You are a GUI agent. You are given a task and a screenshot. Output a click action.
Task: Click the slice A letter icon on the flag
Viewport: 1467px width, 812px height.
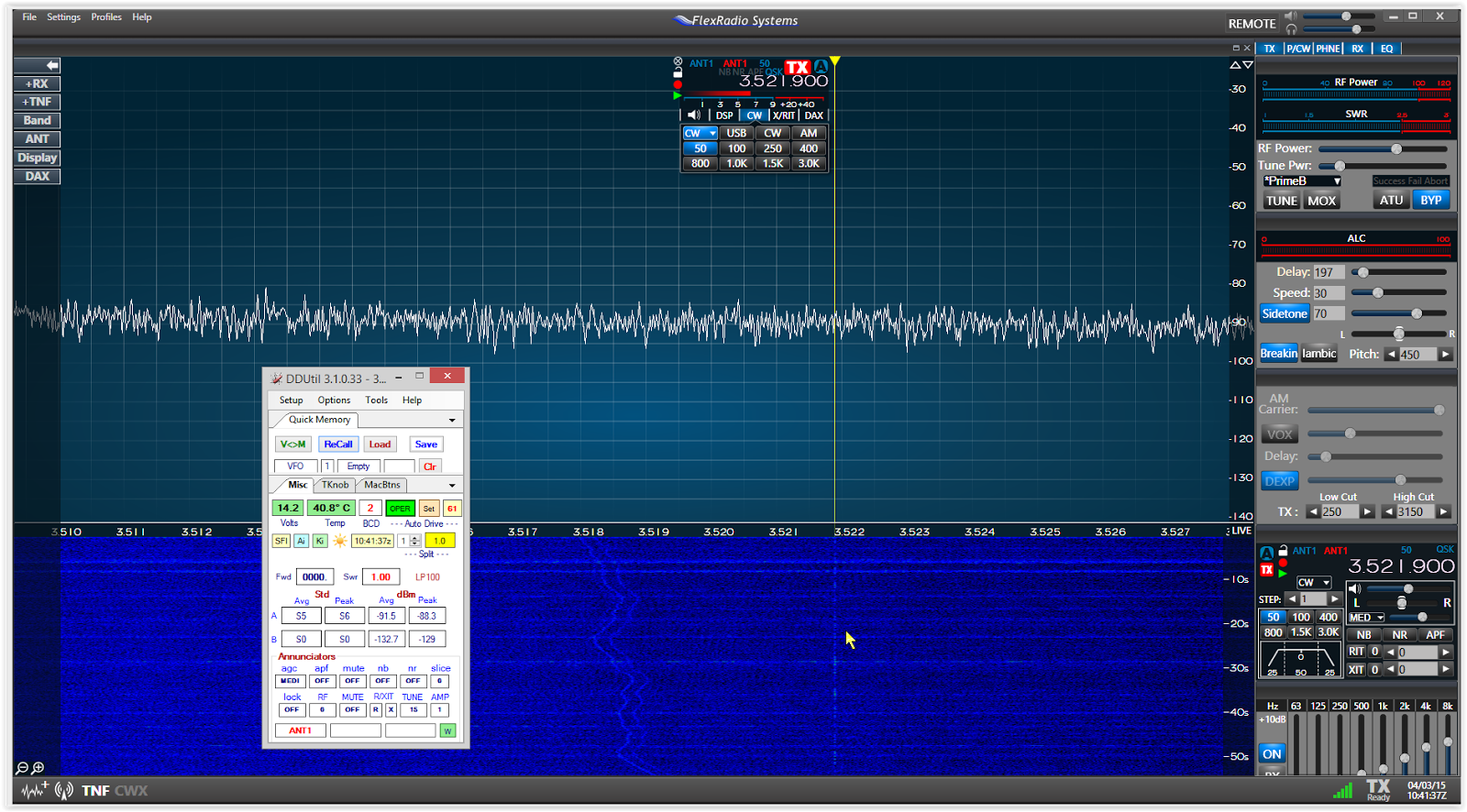tap(821, 66)
